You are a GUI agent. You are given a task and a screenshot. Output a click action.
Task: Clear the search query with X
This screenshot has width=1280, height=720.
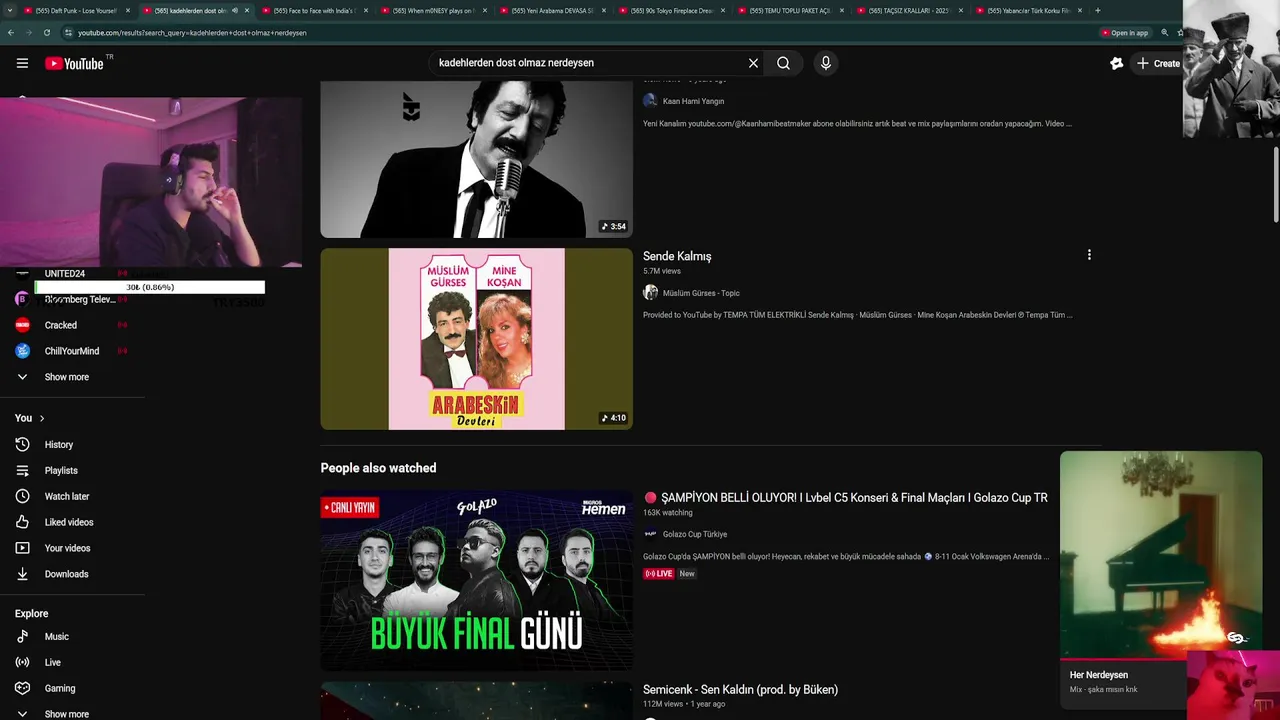click(x=753, y=63)
